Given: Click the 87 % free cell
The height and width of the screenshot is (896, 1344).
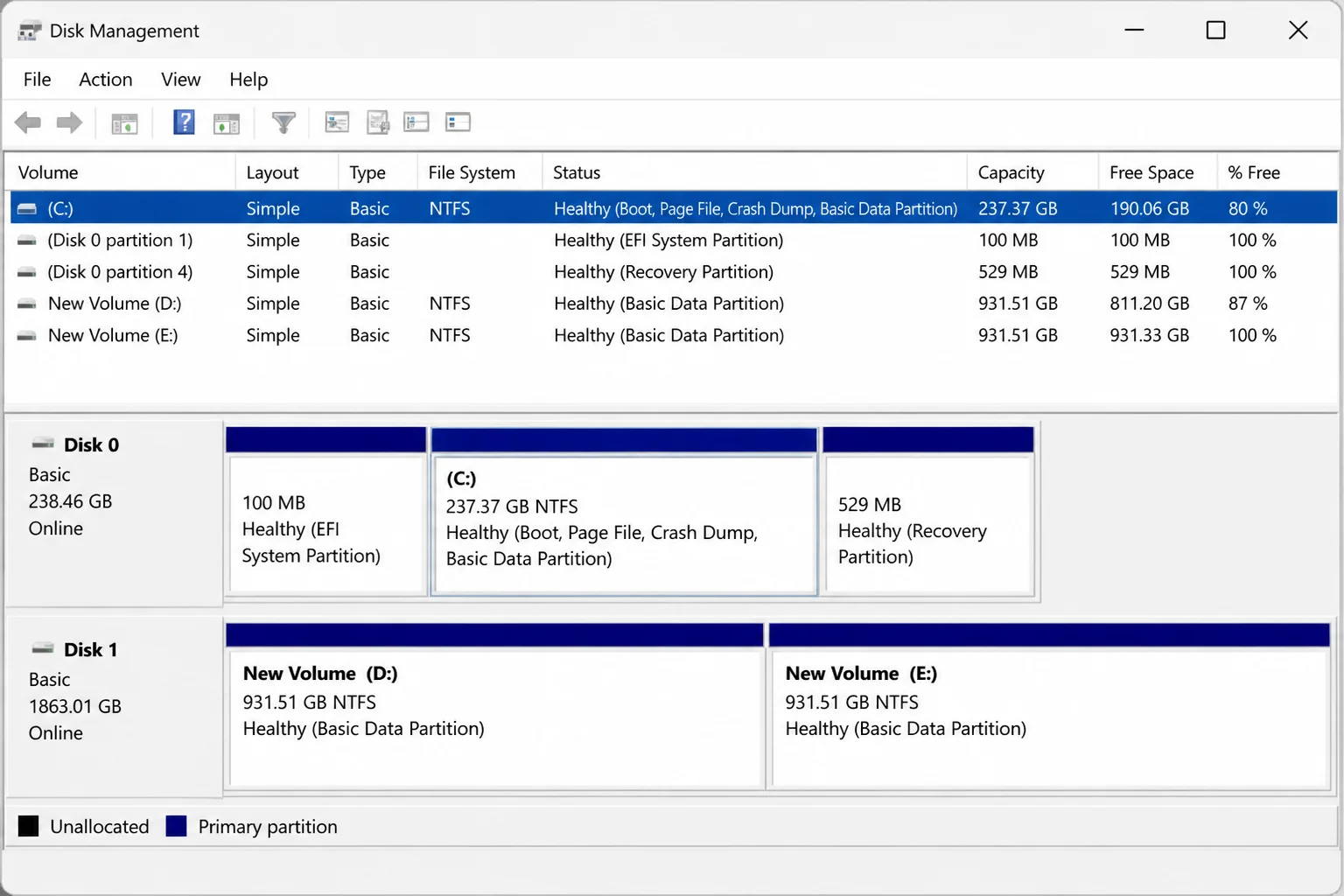Looking at the screenshot, I should click(1248, 304).
